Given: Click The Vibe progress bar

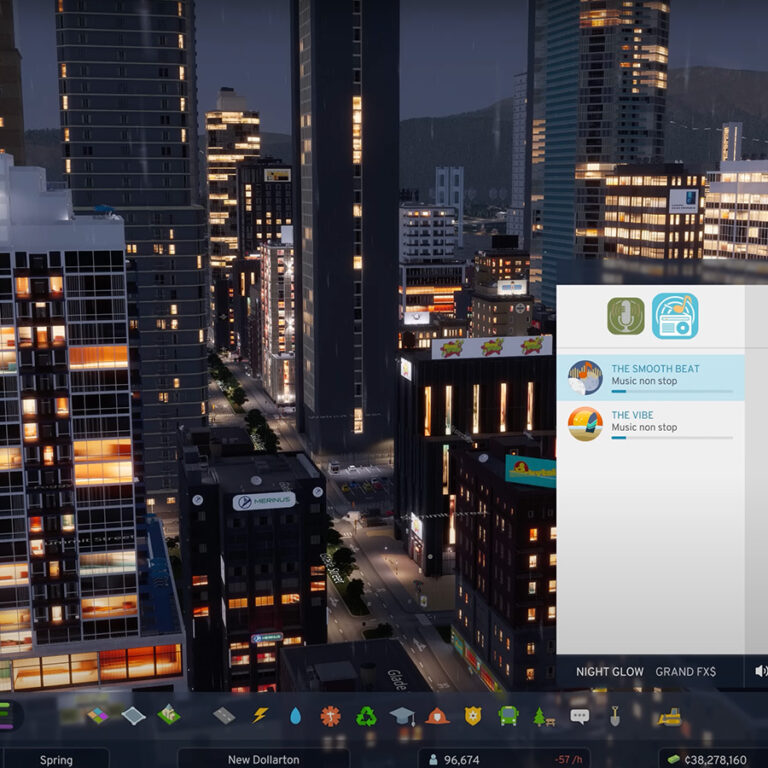Looking at the screenshot, I should pos(672,438).
